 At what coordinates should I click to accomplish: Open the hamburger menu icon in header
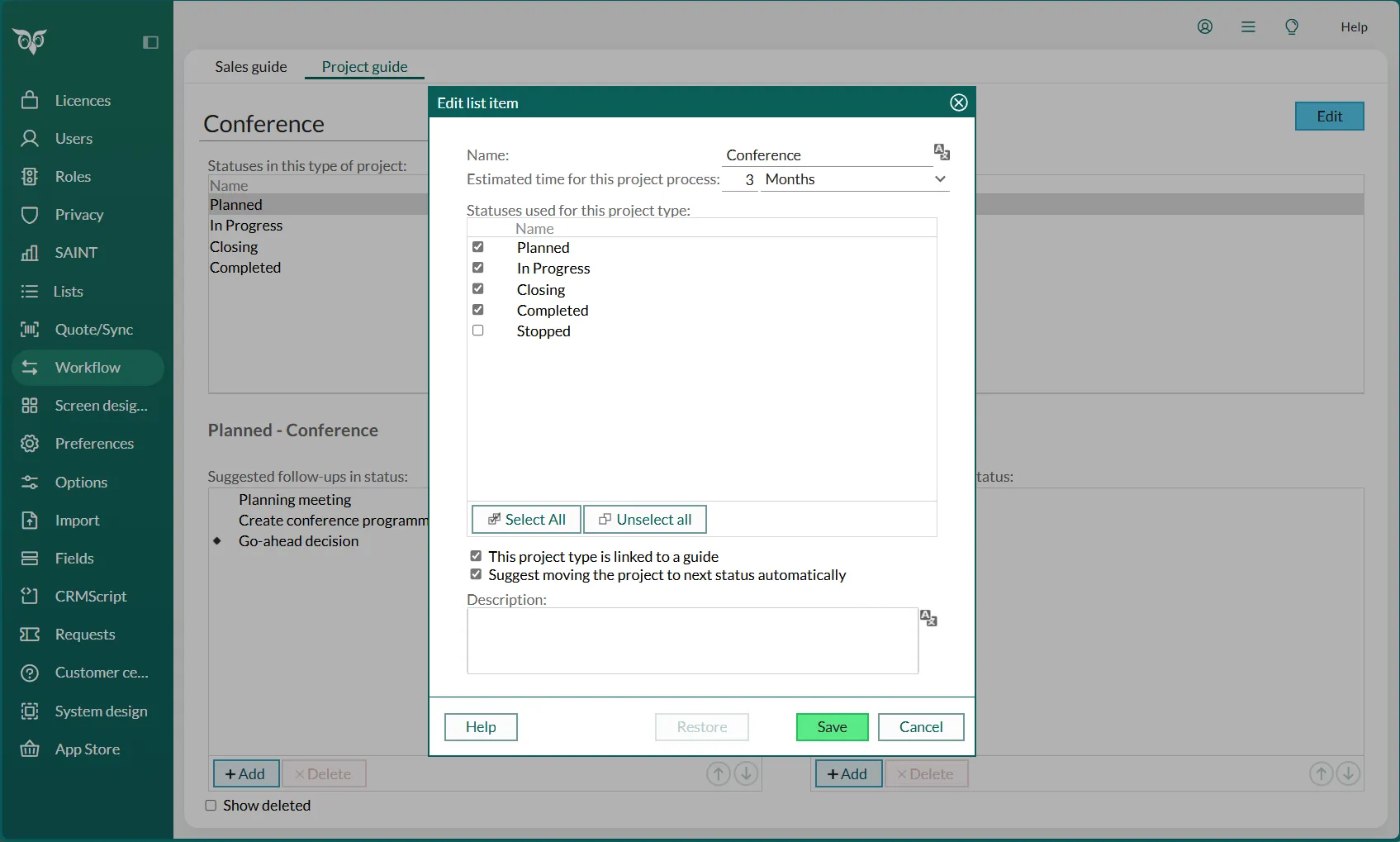pos(1248,27)
